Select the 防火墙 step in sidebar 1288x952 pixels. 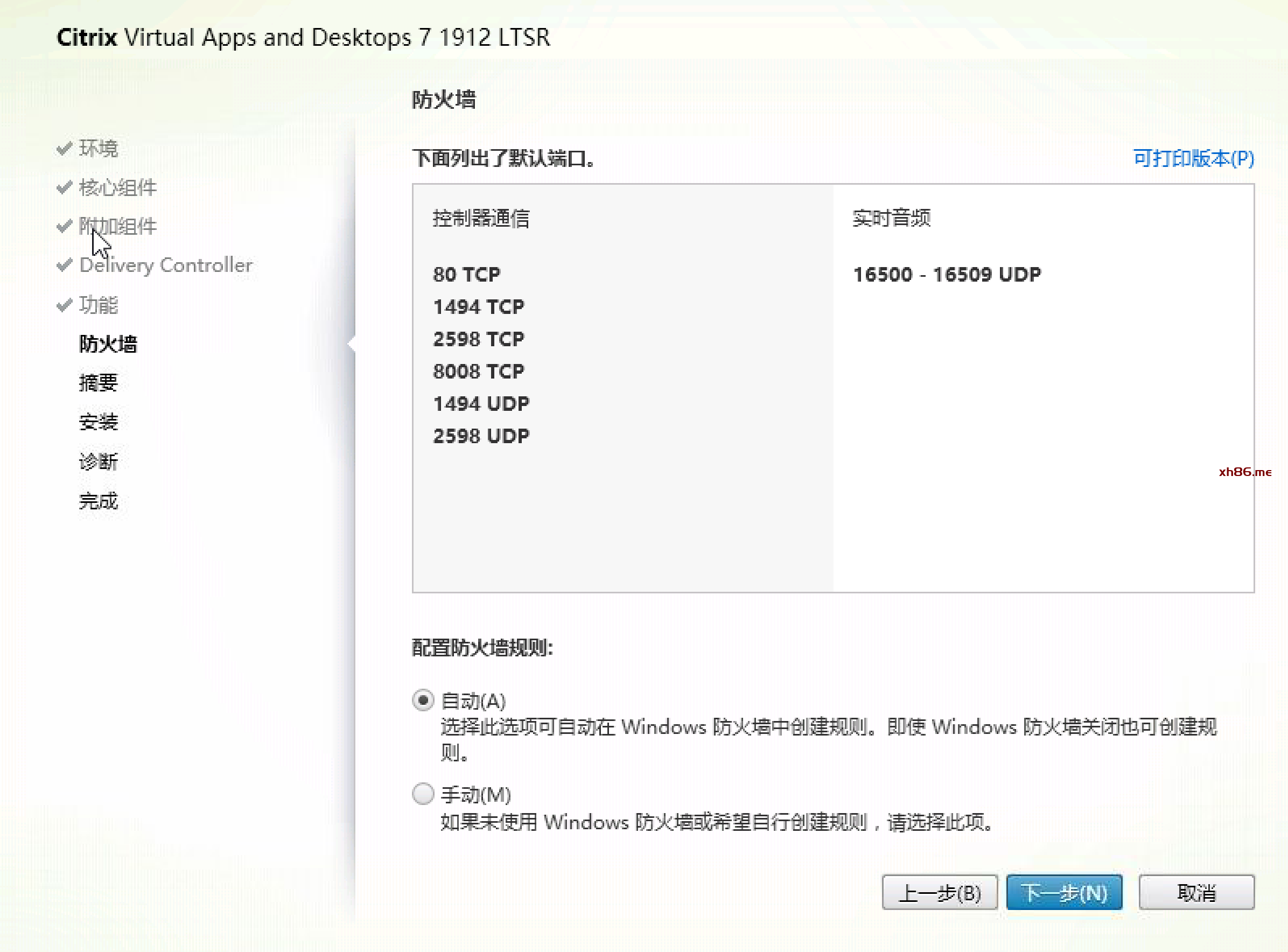pos(108,344)
